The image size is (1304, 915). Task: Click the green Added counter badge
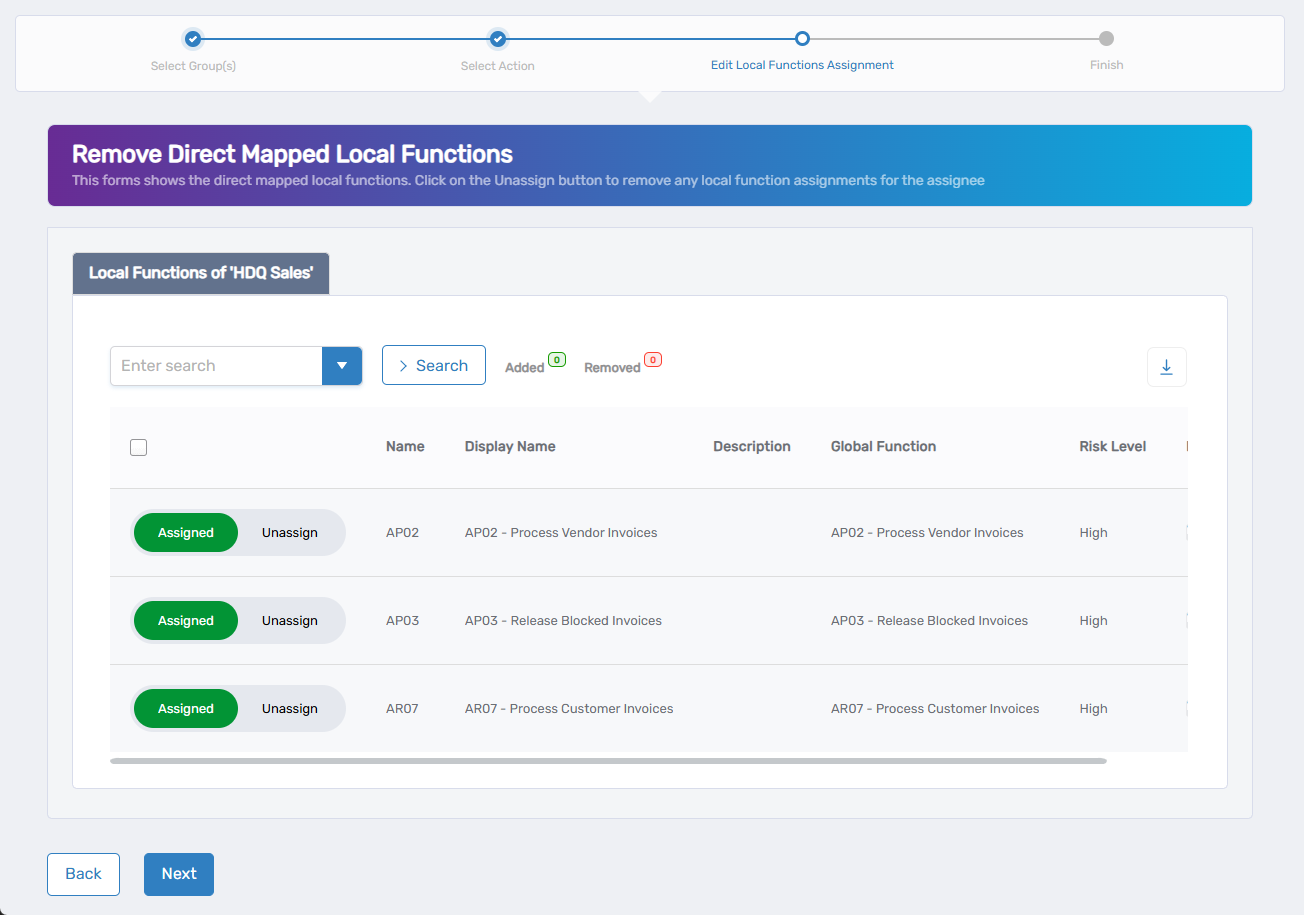click(557, 359)
